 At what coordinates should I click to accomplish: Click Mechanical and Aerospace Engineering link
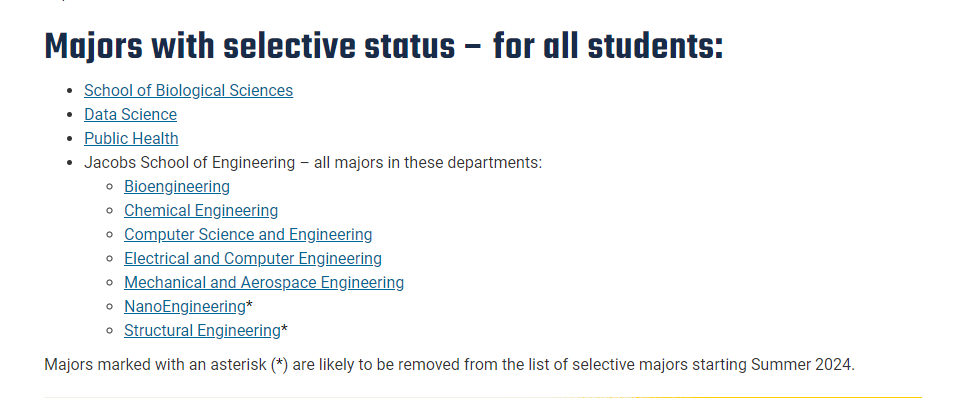(264, 282)
